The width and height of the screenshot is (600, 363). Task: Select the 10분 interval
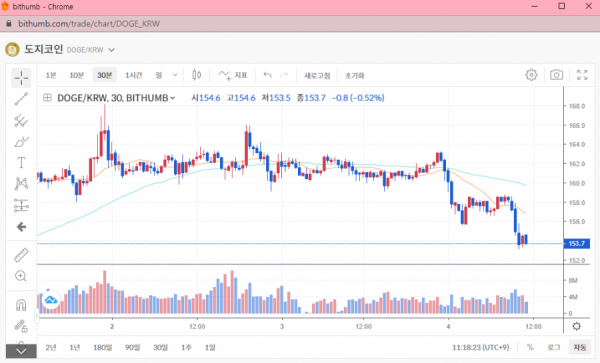(x=77, y=75)
